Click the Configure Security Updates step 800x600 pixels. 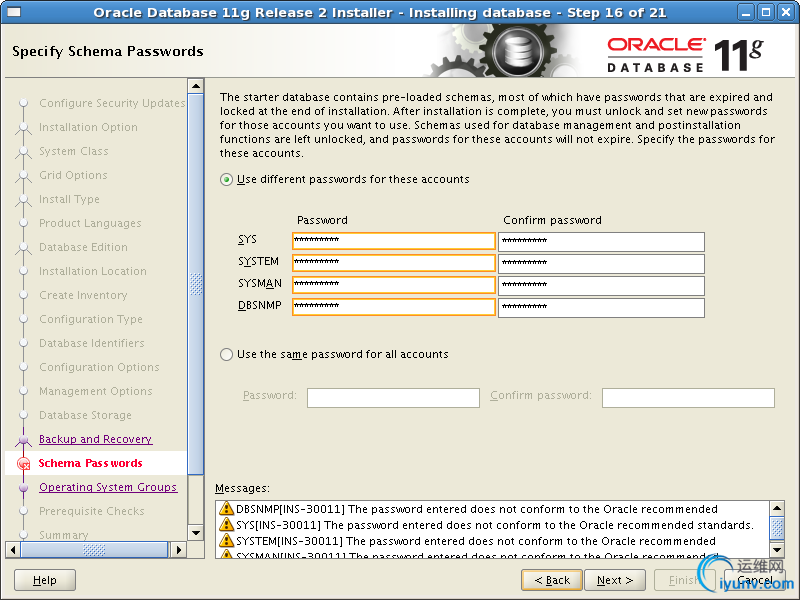pyautogui.click(x=112, y=103)
